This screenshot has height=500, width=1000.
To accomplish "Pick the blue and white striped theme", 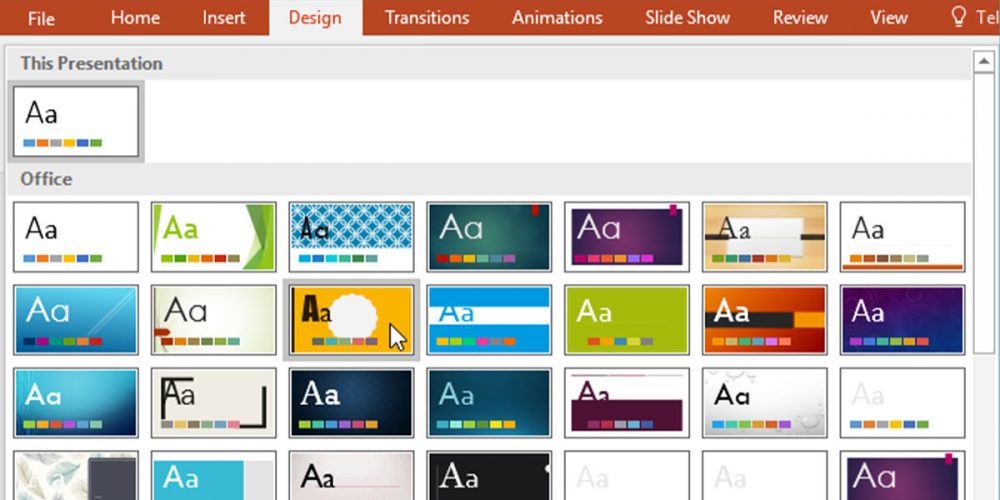I will (x=489, y=319).
